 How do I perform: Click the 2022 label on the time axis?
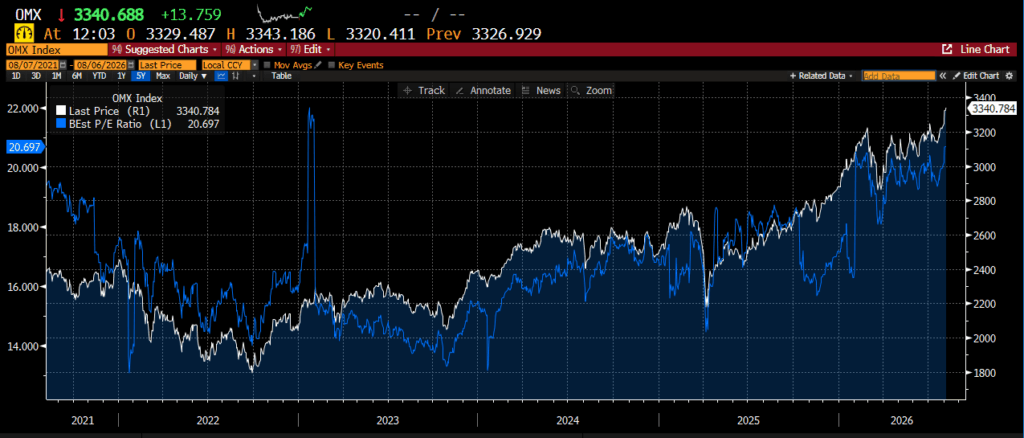[x=208, y=420]
